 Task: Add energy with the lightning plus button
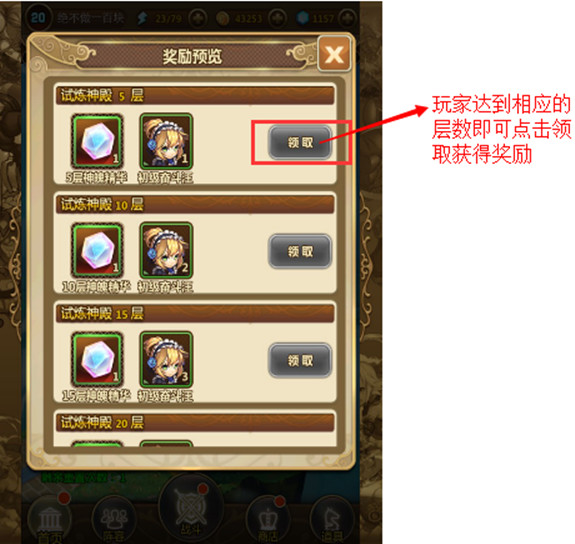coord(198,18)
